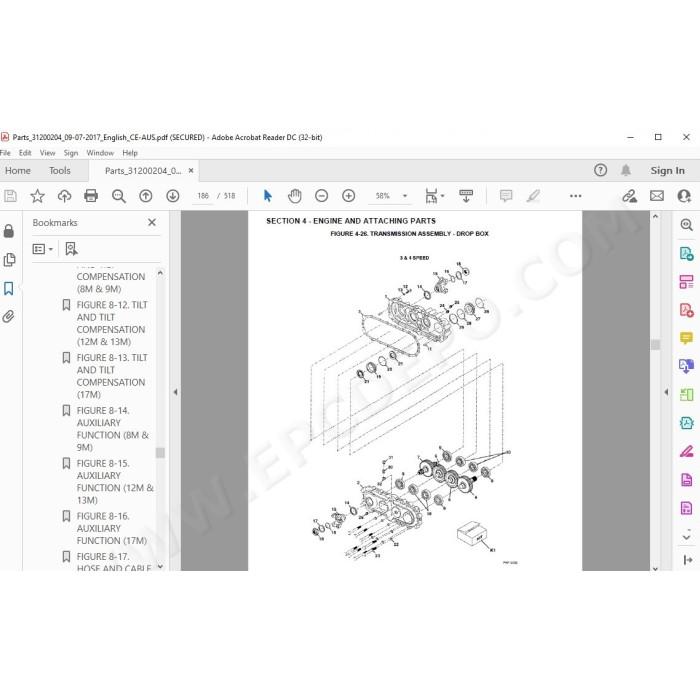700x700 pixels.
Task: Click the document vertical scrollbar thumb
Action: pyautogui.click(x=655, y=344)
